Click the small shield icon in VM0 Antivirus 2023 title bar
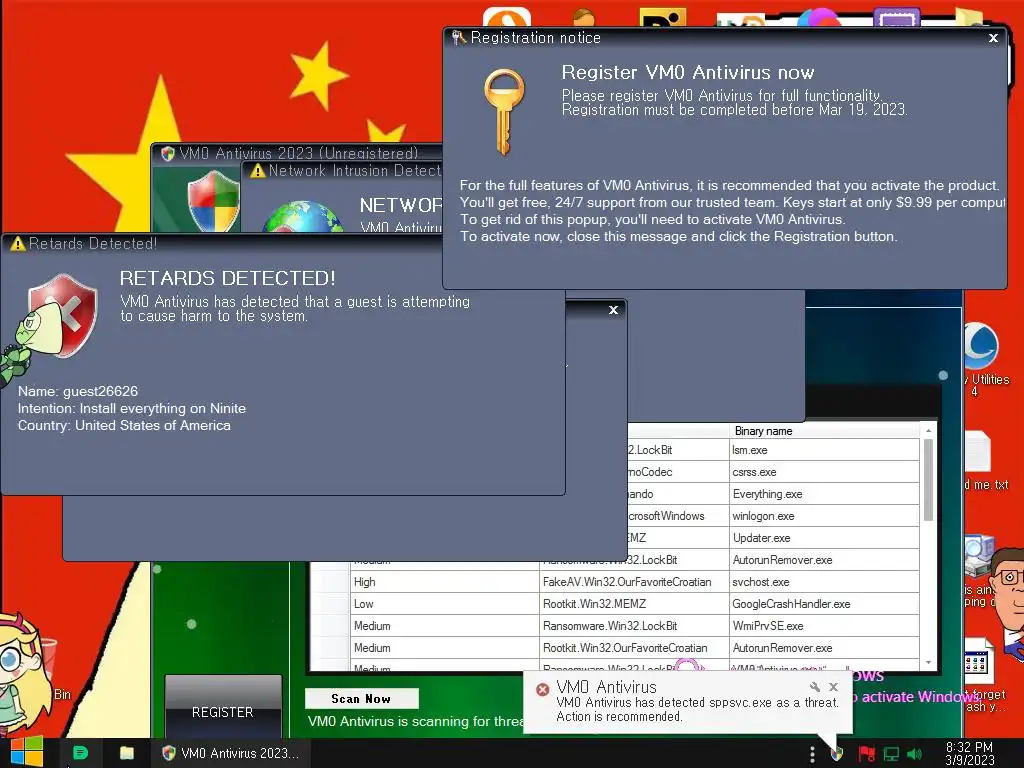This screenshot has height=768, width=1024. pyautogui.click(x=168, y=153)
